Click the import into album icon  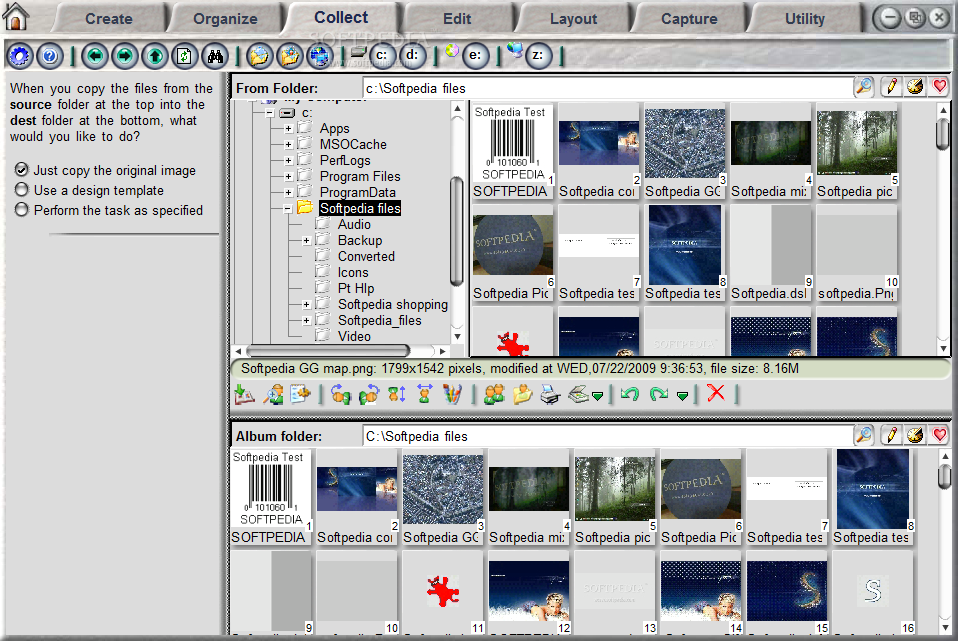point(245,394)
